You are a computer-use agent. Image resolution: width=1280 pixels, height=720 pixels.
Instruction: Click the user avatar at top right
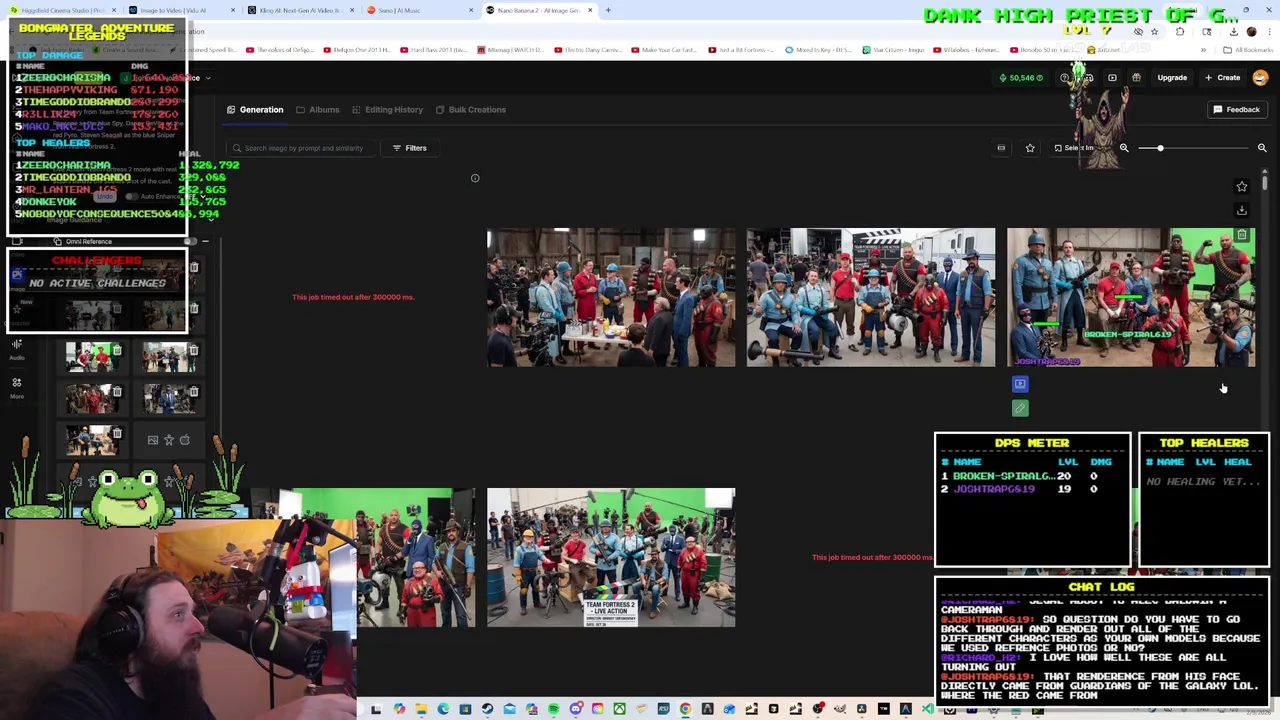[x=1260, y=78]
